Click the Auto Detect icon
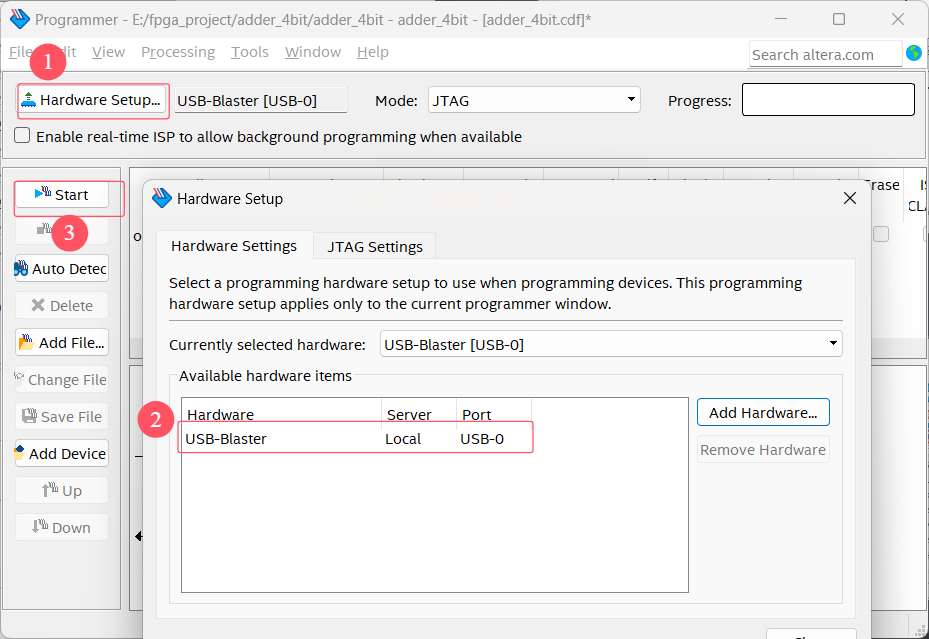 point(21,269)
